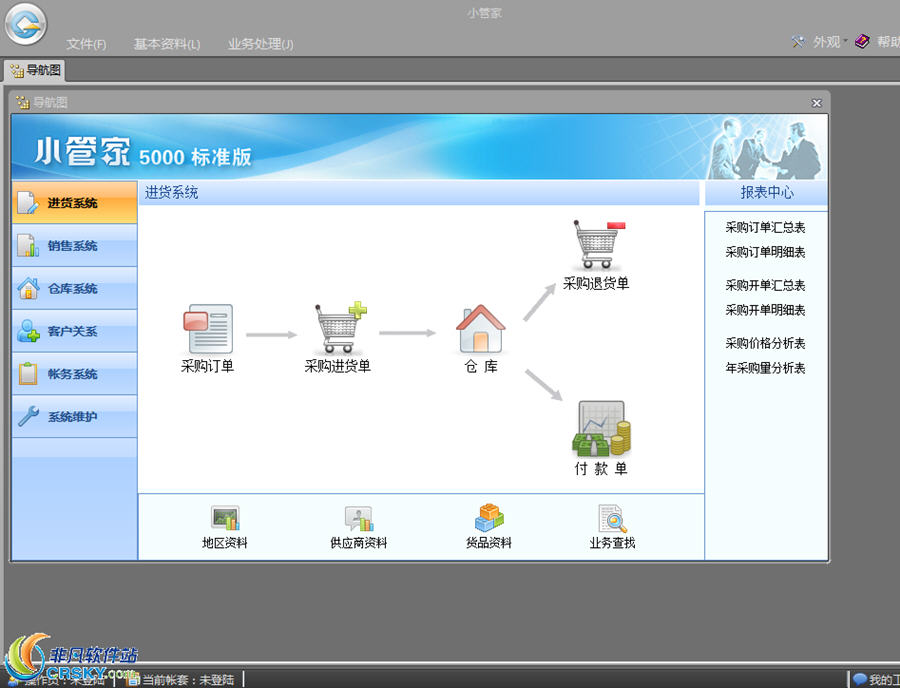Open 供应商资料 supplier data icon
Viewport: 900px width, 688px height.
tap(358, 519)
